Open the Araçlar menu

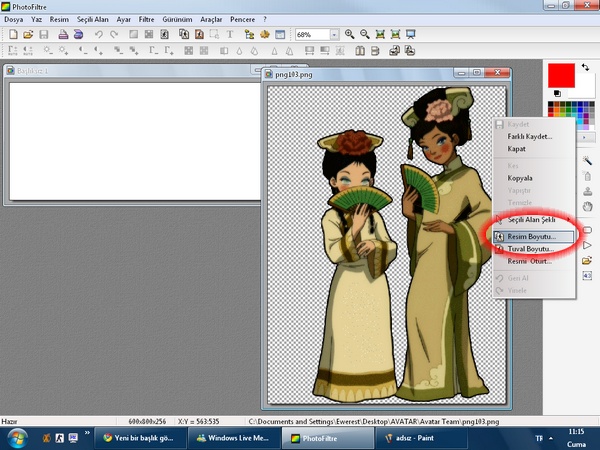[211, 20]
